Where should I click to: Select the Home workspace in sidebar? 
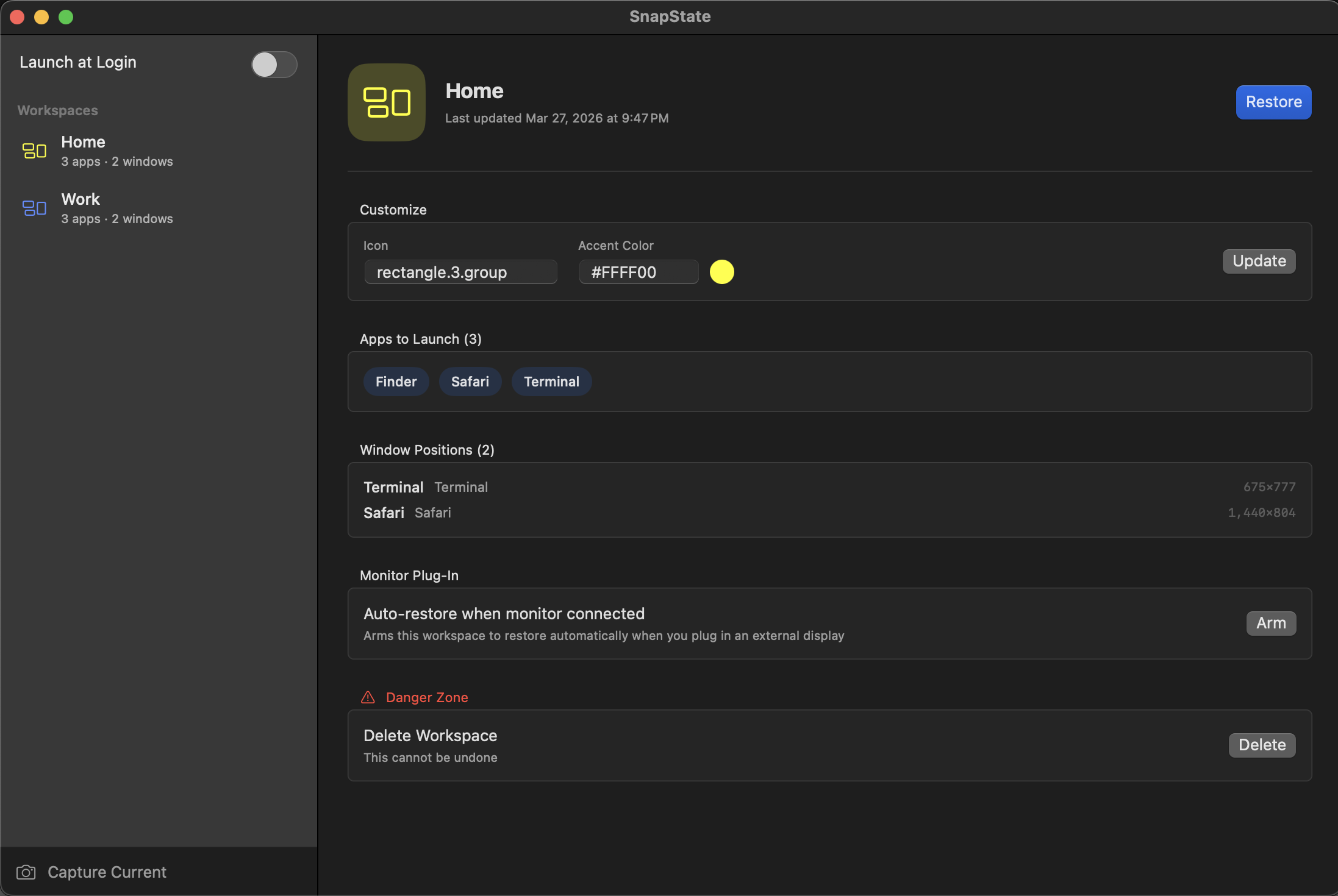(x=116, y=151)
